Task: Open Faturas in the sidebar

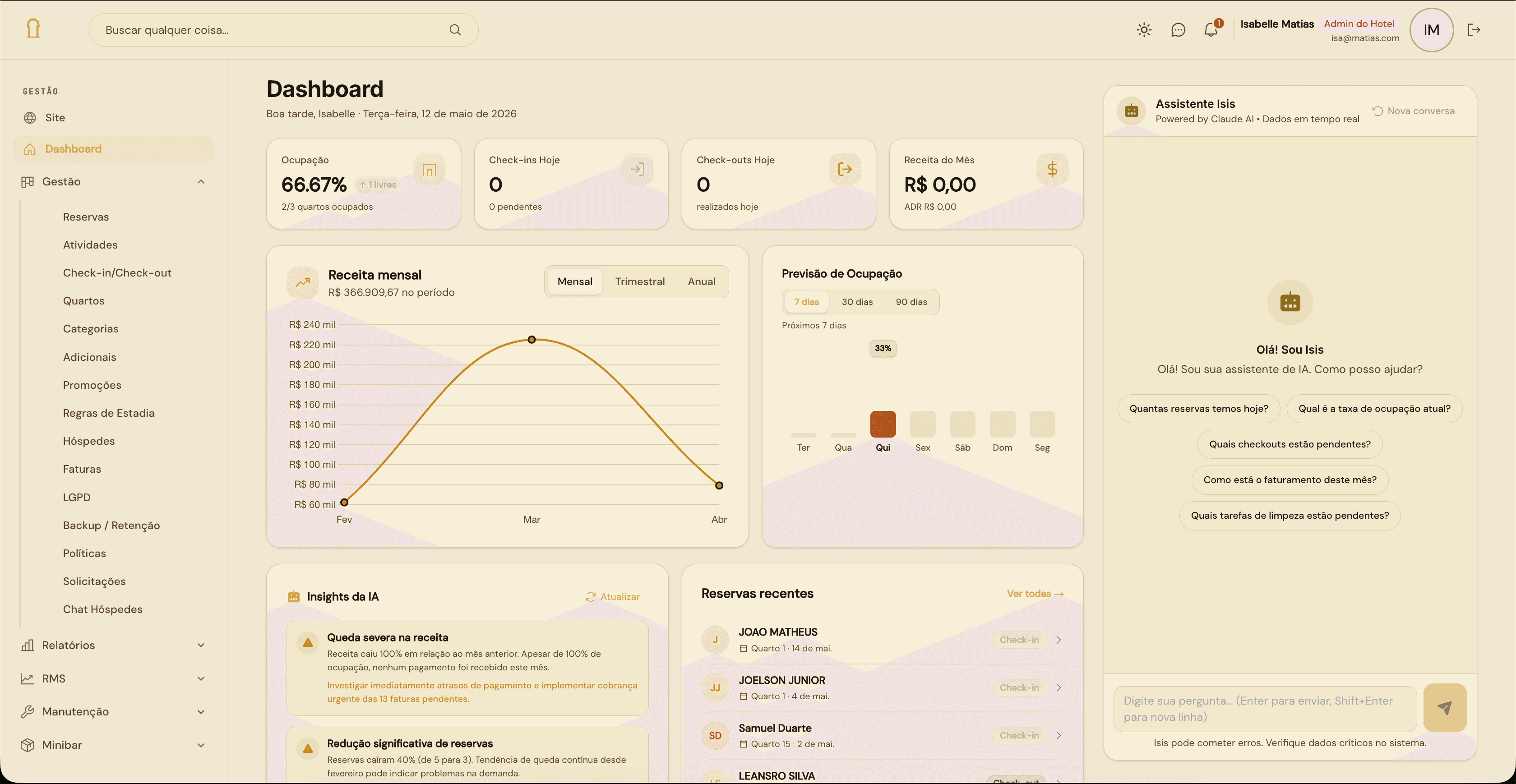Action: (82, 469)
